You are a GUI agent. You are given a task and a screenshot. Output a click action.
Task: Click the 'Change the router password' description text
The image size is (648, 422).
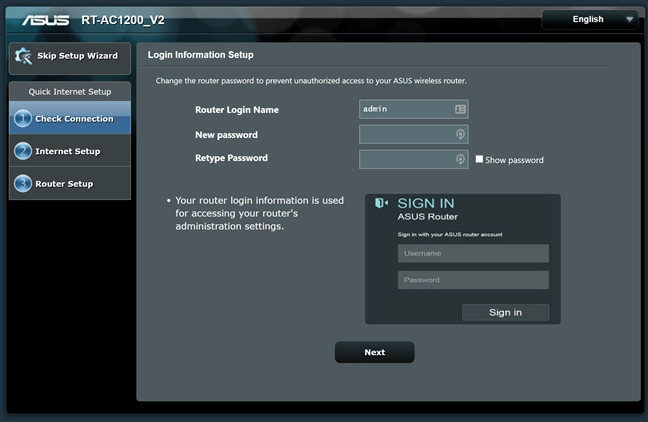coord(311,81)
